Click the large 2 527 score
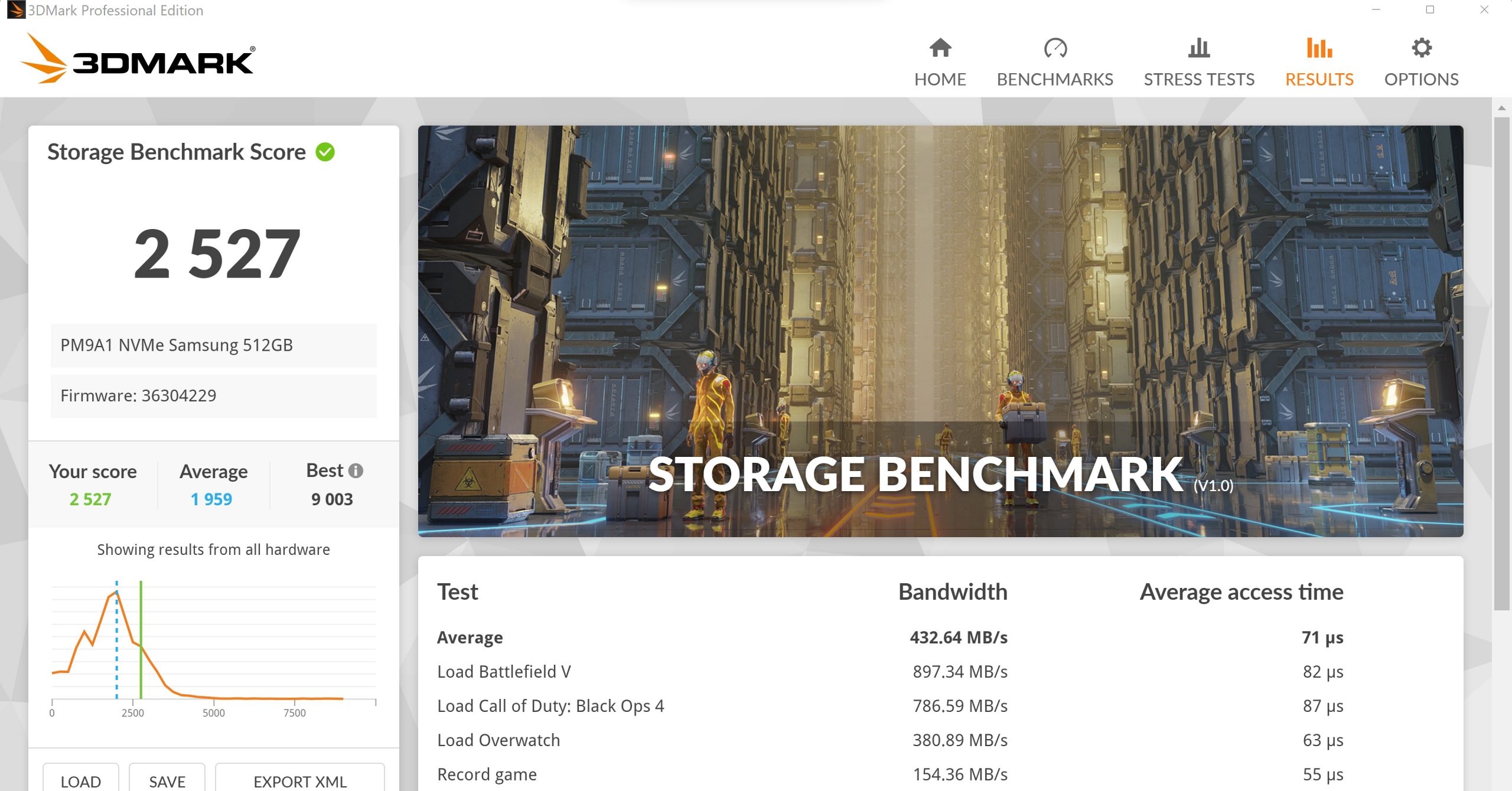This screenshot has height=791, width=1512. pyautogui.click(x=217, y=254)
